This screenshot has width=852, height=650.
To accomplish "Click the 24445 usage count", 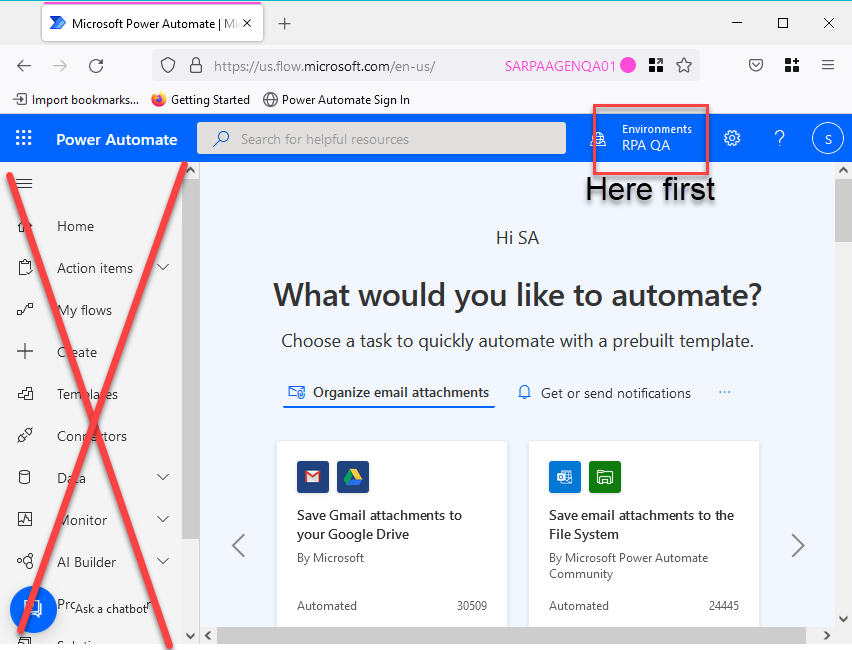I will pyautogui.click(x=724, y=605).
